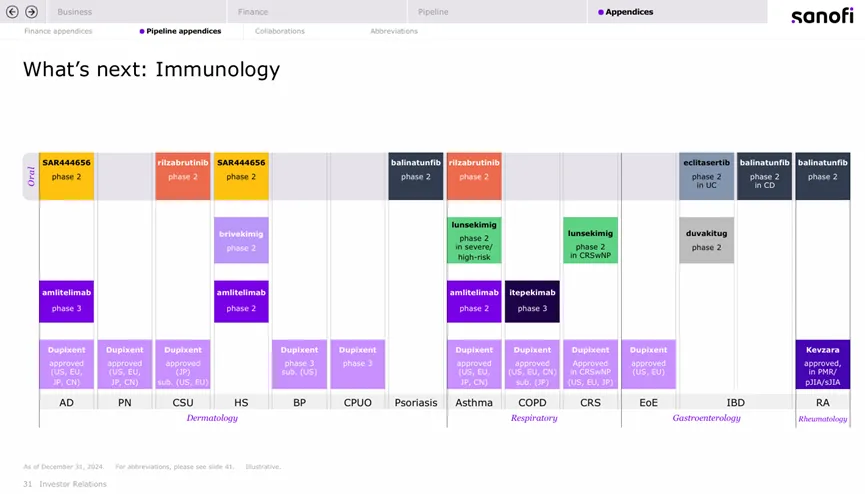
Task: Click the green lunsekimig box under CRS
Action: (x=590, y=240)
